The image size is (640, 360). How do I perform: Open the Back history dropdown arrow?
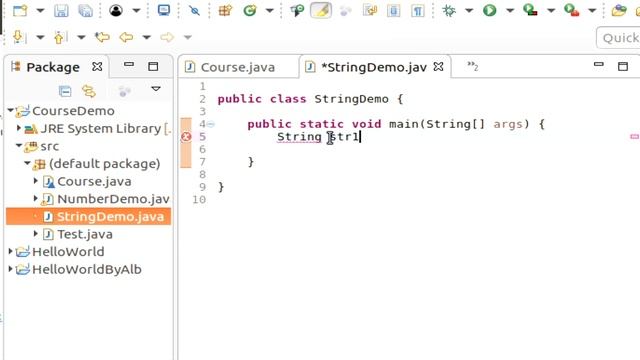click(x=147, y=38)
